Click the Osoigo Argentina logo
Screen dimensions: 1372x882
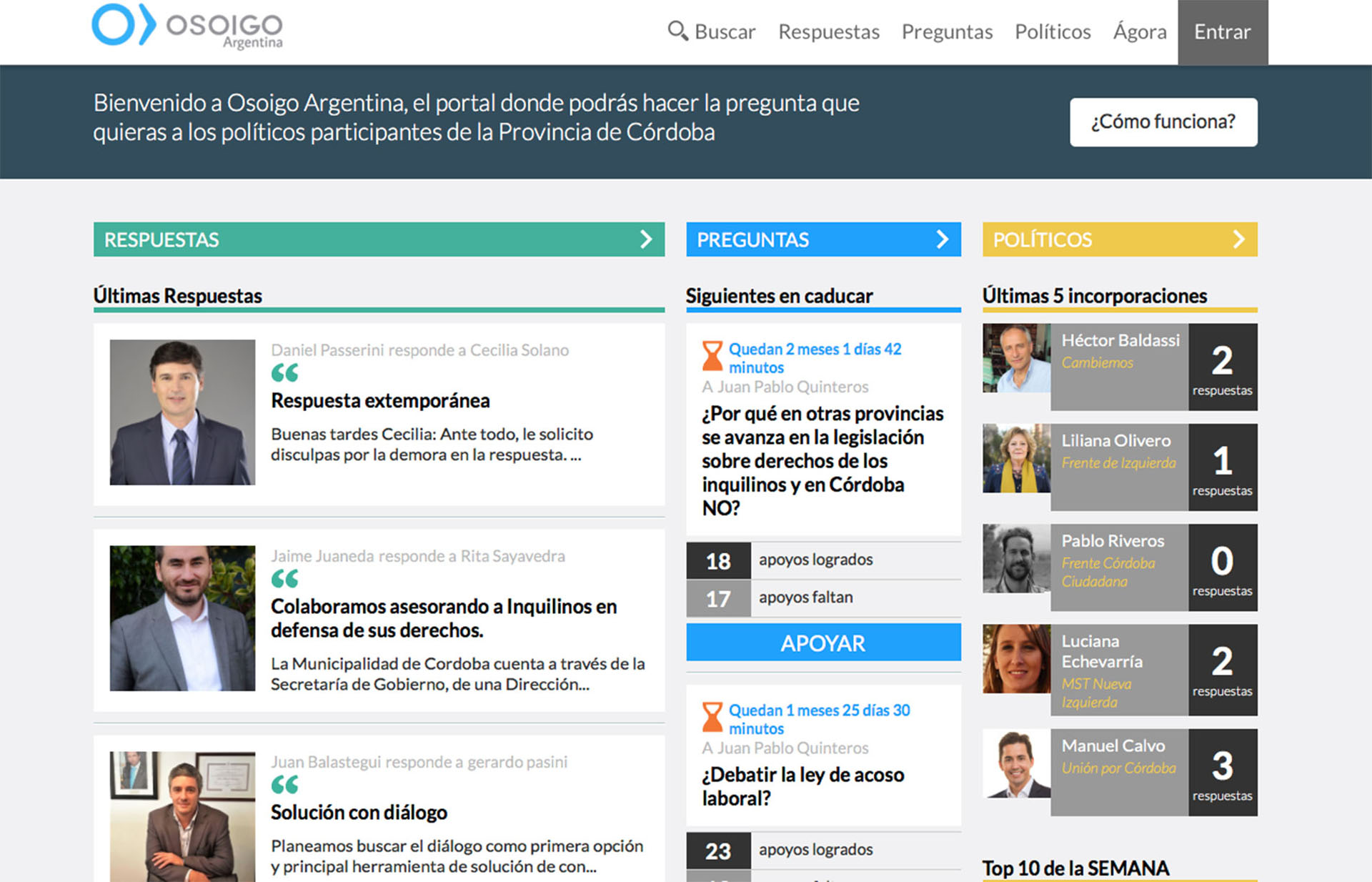[x=187, y=26]
